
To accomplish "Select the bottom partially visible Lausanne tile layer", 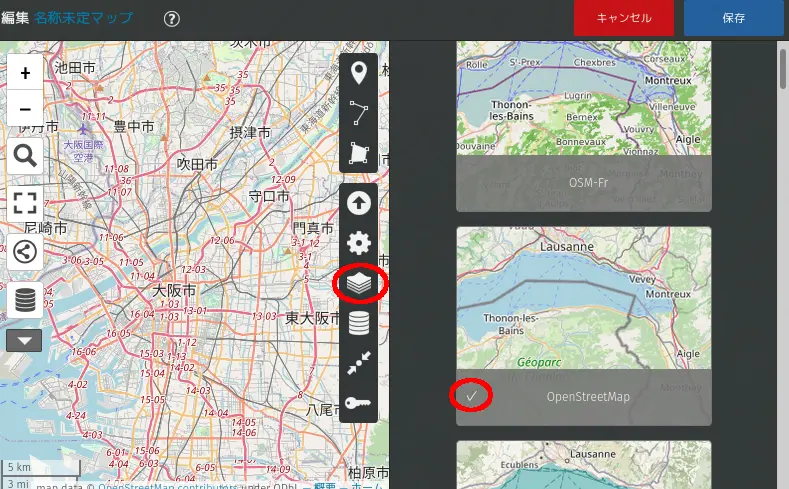I will pyautogui.click(x=584, y=465).
